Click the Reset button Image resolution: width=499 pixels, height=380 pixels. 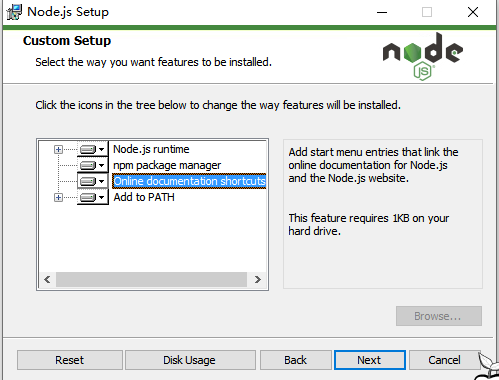click(70, 360)
